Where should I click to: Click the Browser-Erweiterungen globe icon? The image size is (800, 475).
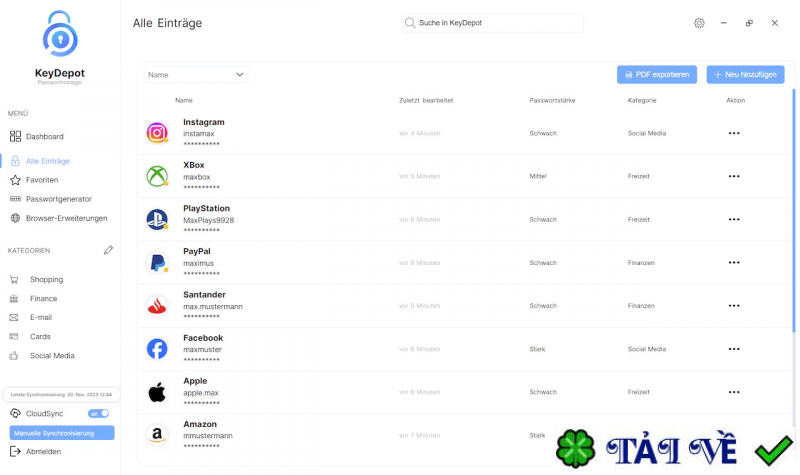pyautogui.click(x=15, y=218)
